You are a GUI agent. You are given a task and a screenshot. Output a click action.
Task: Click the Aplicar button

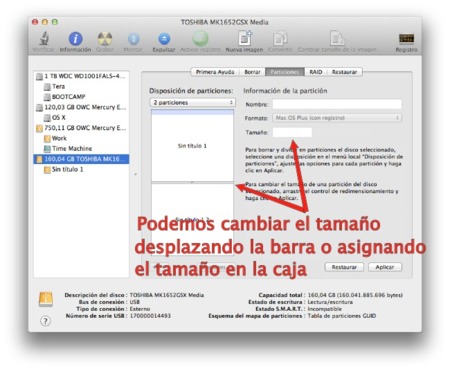(x=385, y=267)
